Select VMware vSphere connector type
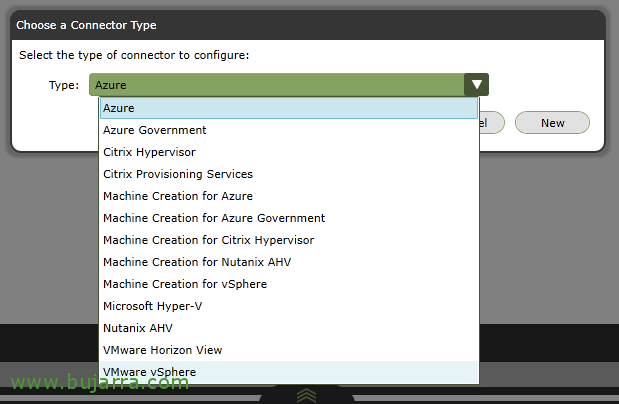 [289, 372]
